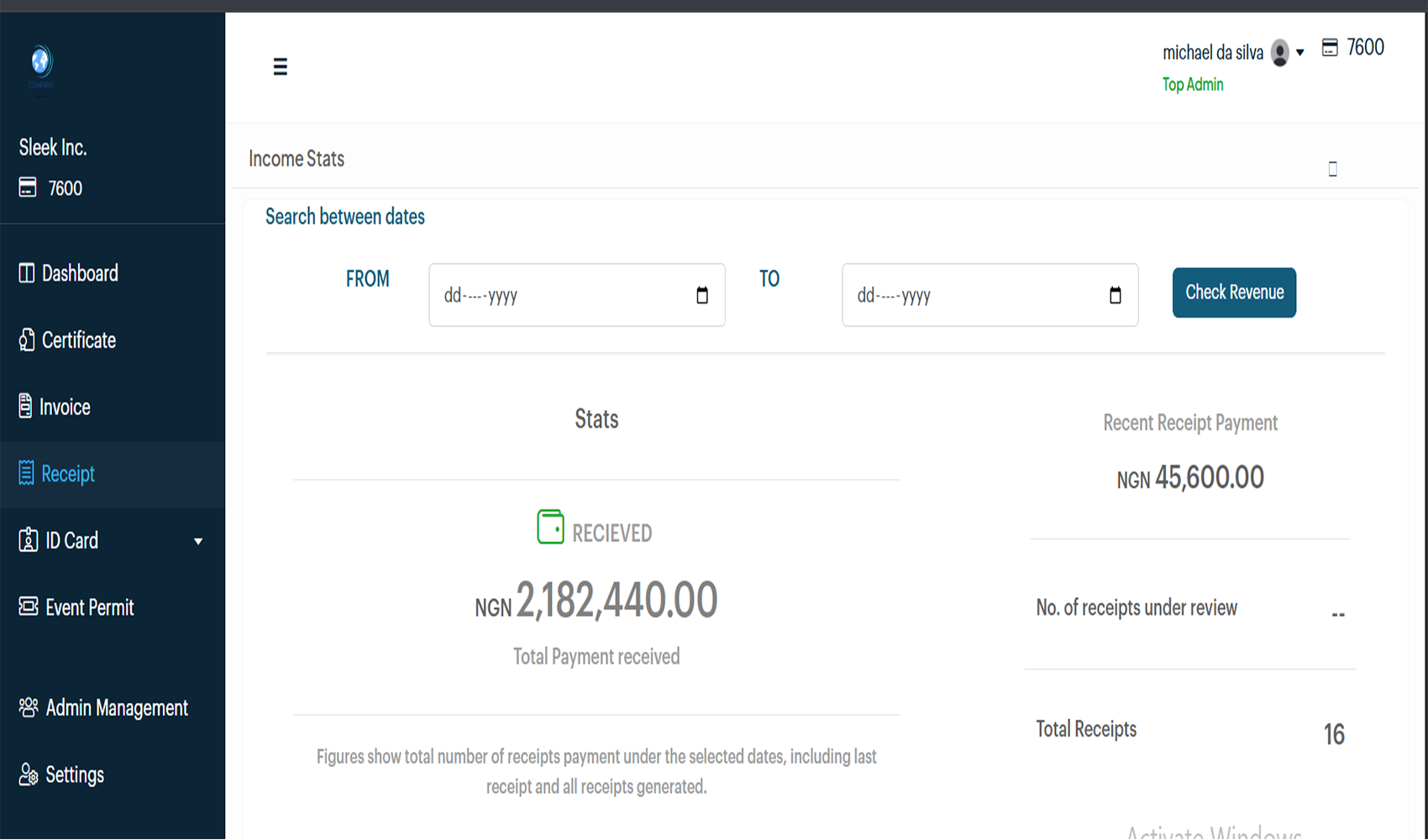Click the credit card icon in header
Screen dimensions: 1428x840
tap(1330, 48)
